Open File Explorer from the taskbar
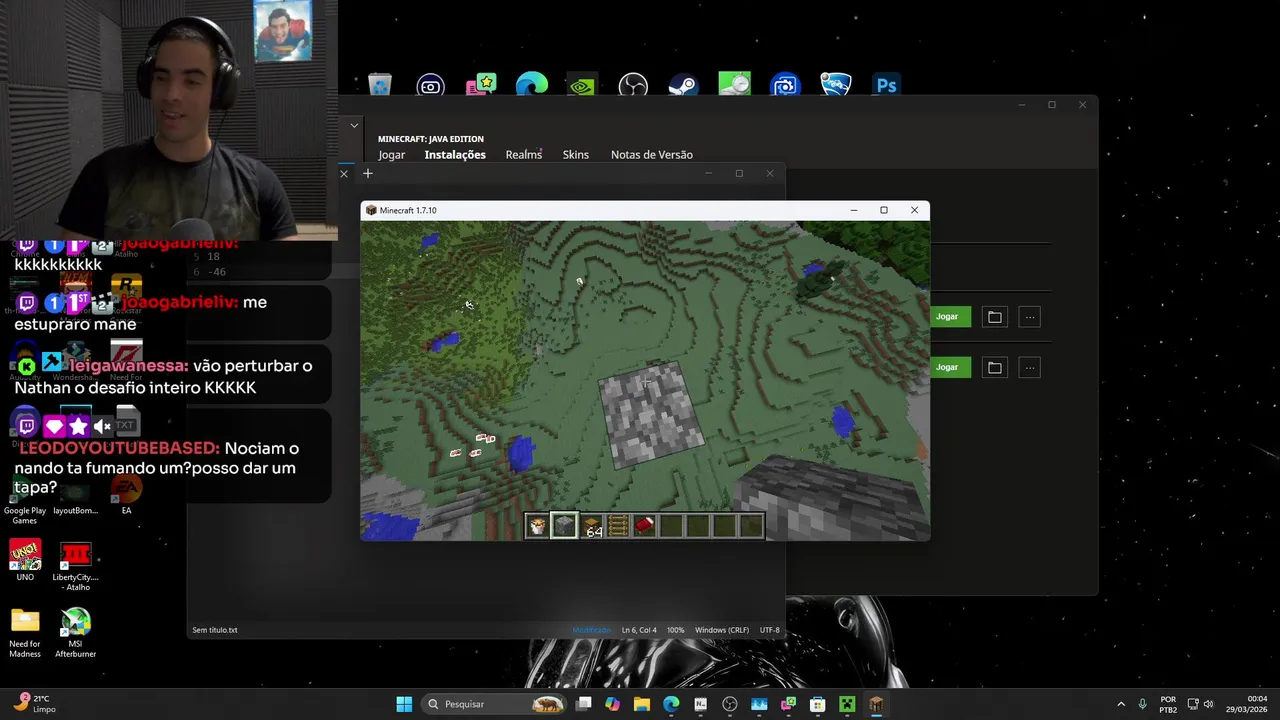 [x=641, y=704]
